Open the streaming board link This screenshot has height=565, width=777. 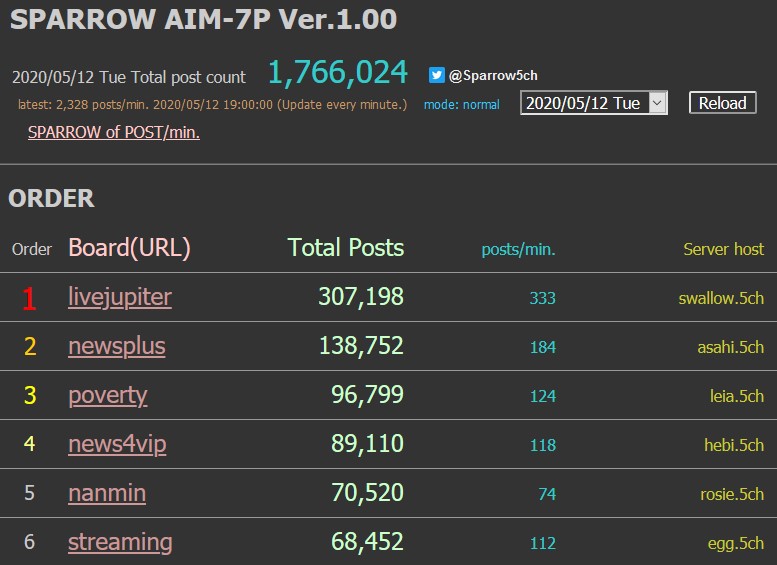(120, 543)
